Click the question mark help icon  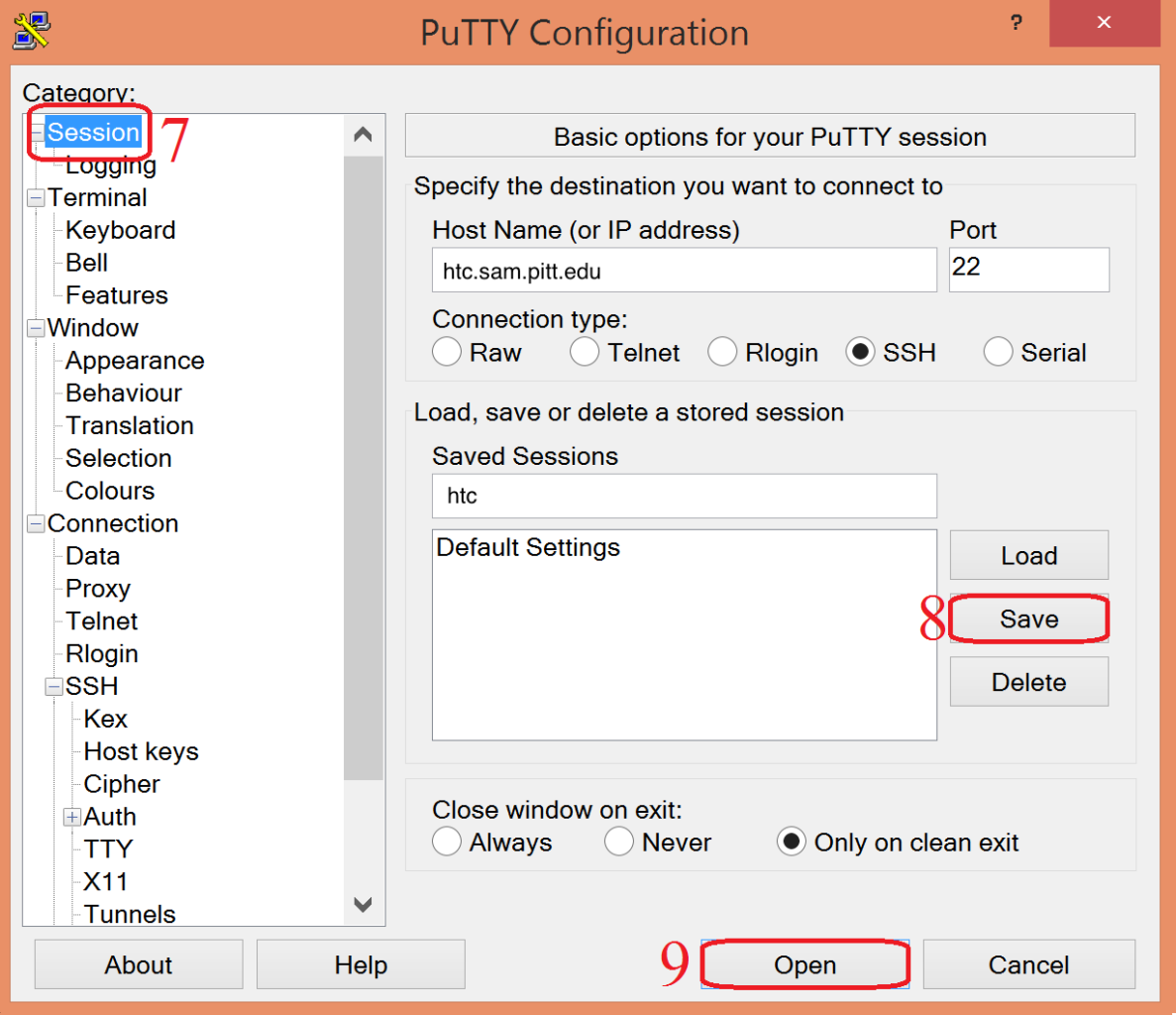pos(1016,23)
